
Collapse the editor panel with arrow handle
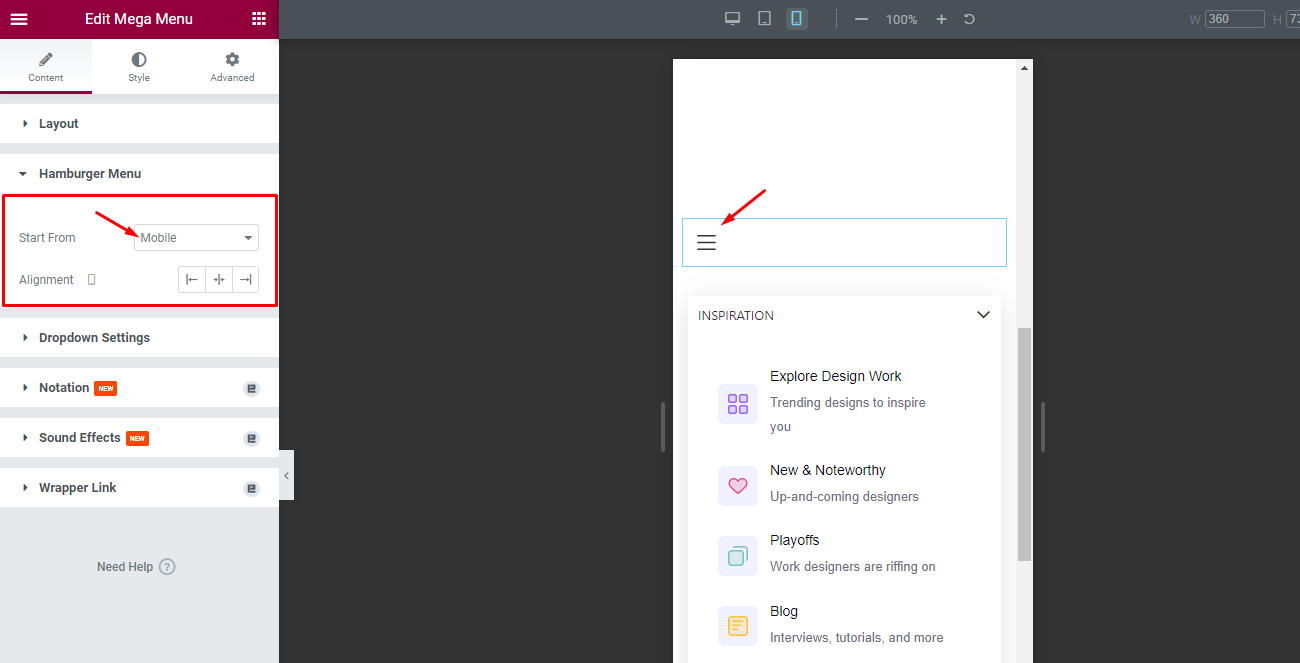(285, 475)
